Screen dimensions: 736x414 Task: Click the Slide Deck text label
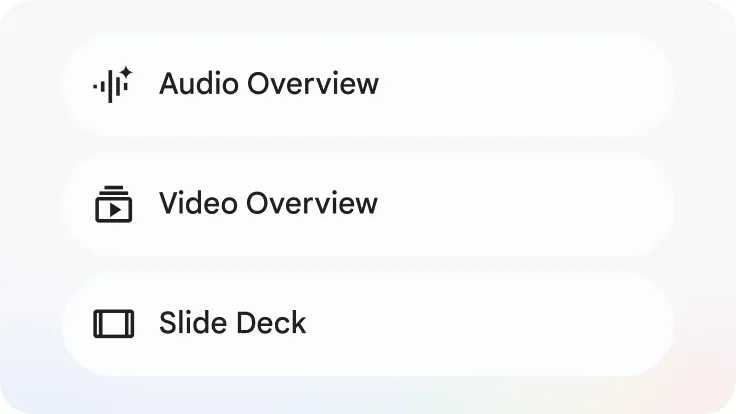click(232, 323)
